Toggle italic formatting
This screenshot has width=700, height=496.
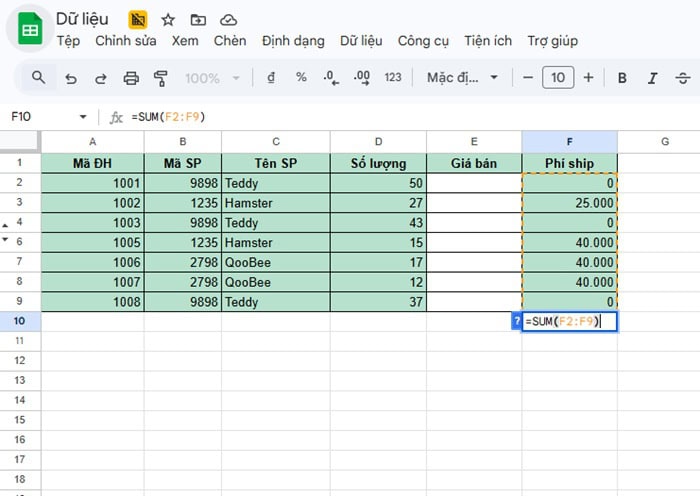(652, 78)
